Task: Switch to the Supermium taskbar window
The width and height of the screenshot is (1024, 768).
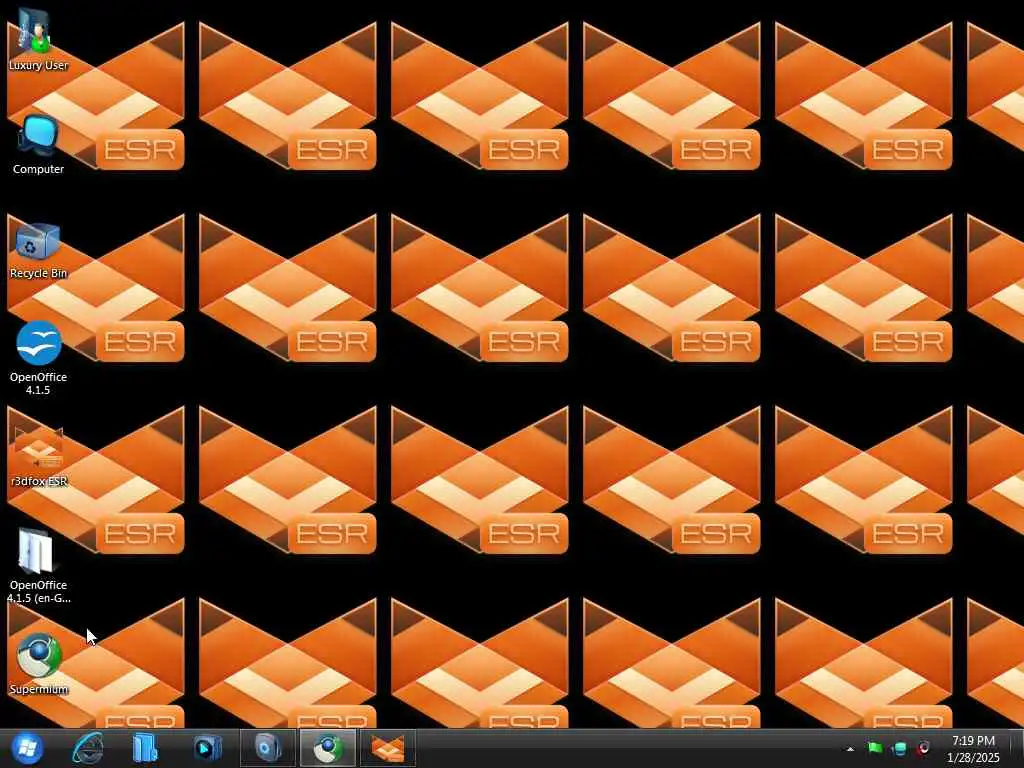Action: 328,748
